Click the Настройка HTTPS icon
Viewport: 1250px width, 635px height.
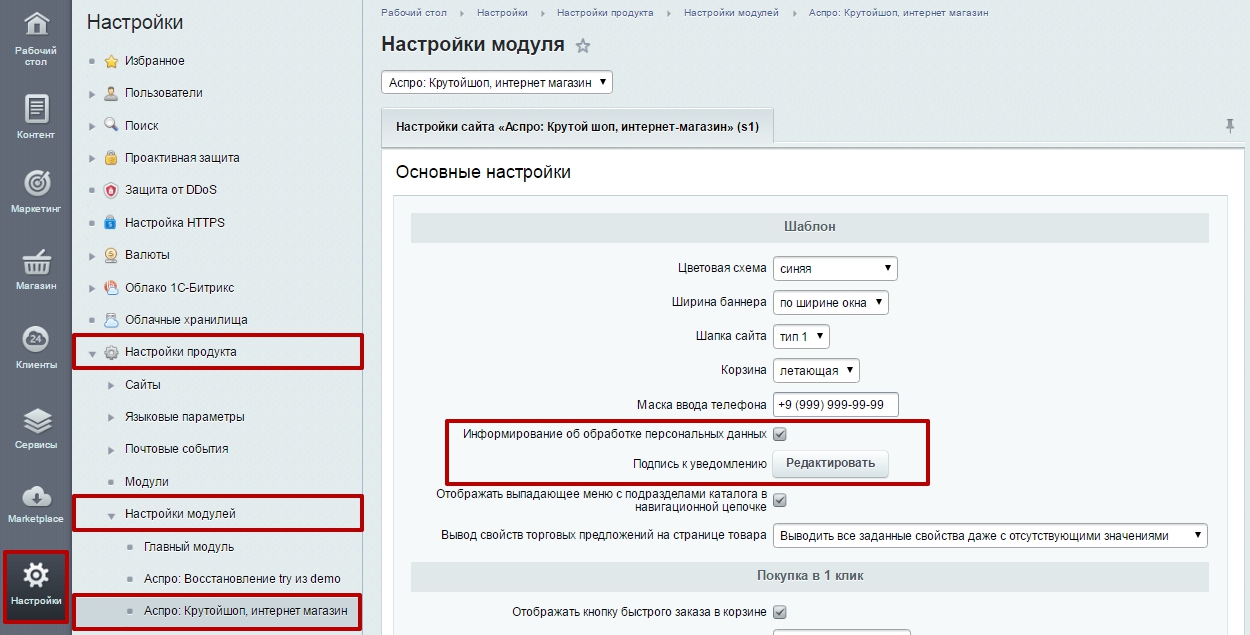(111, 222)
